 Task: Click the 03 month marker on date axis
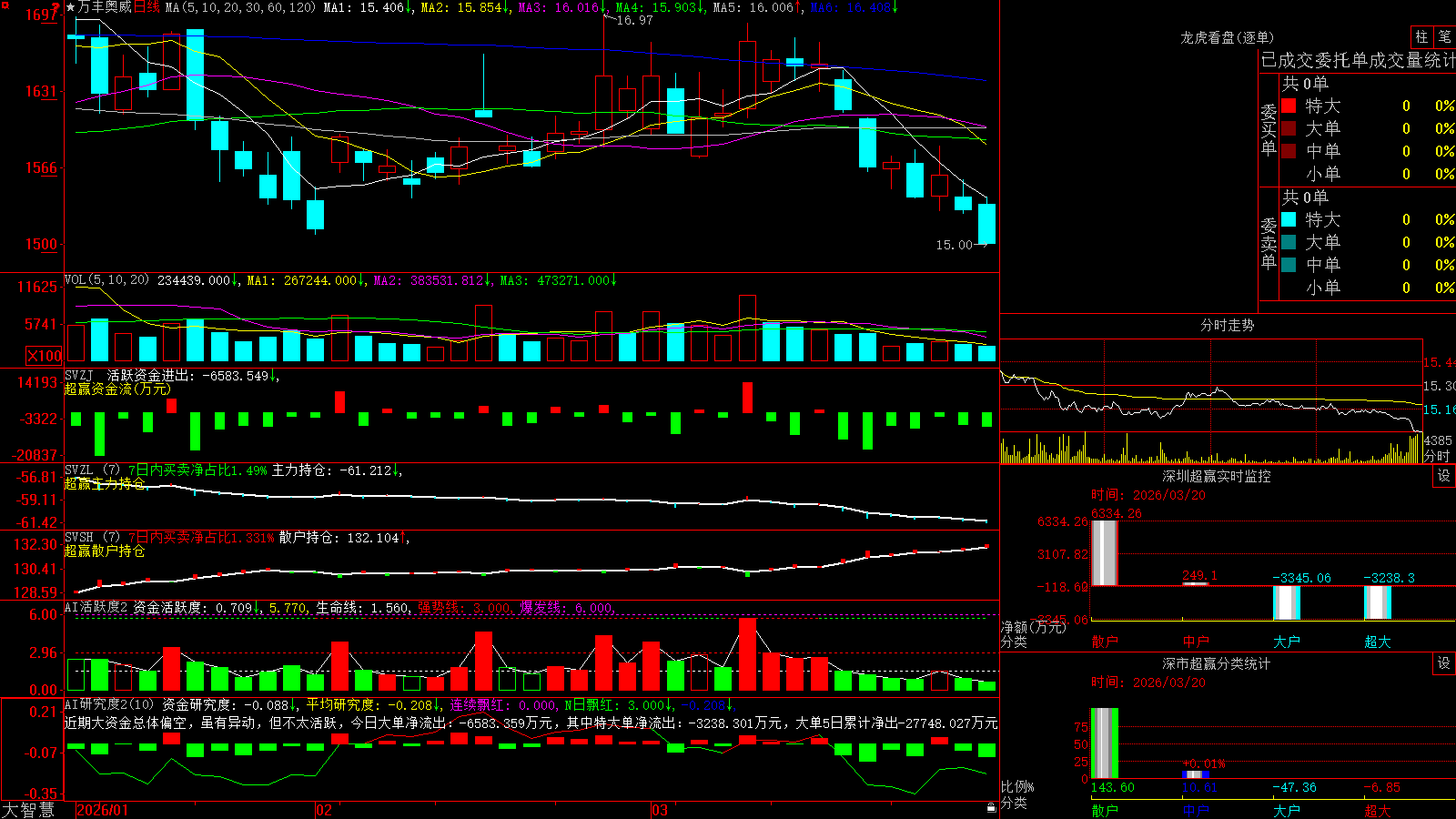click(x=660, y=810)
